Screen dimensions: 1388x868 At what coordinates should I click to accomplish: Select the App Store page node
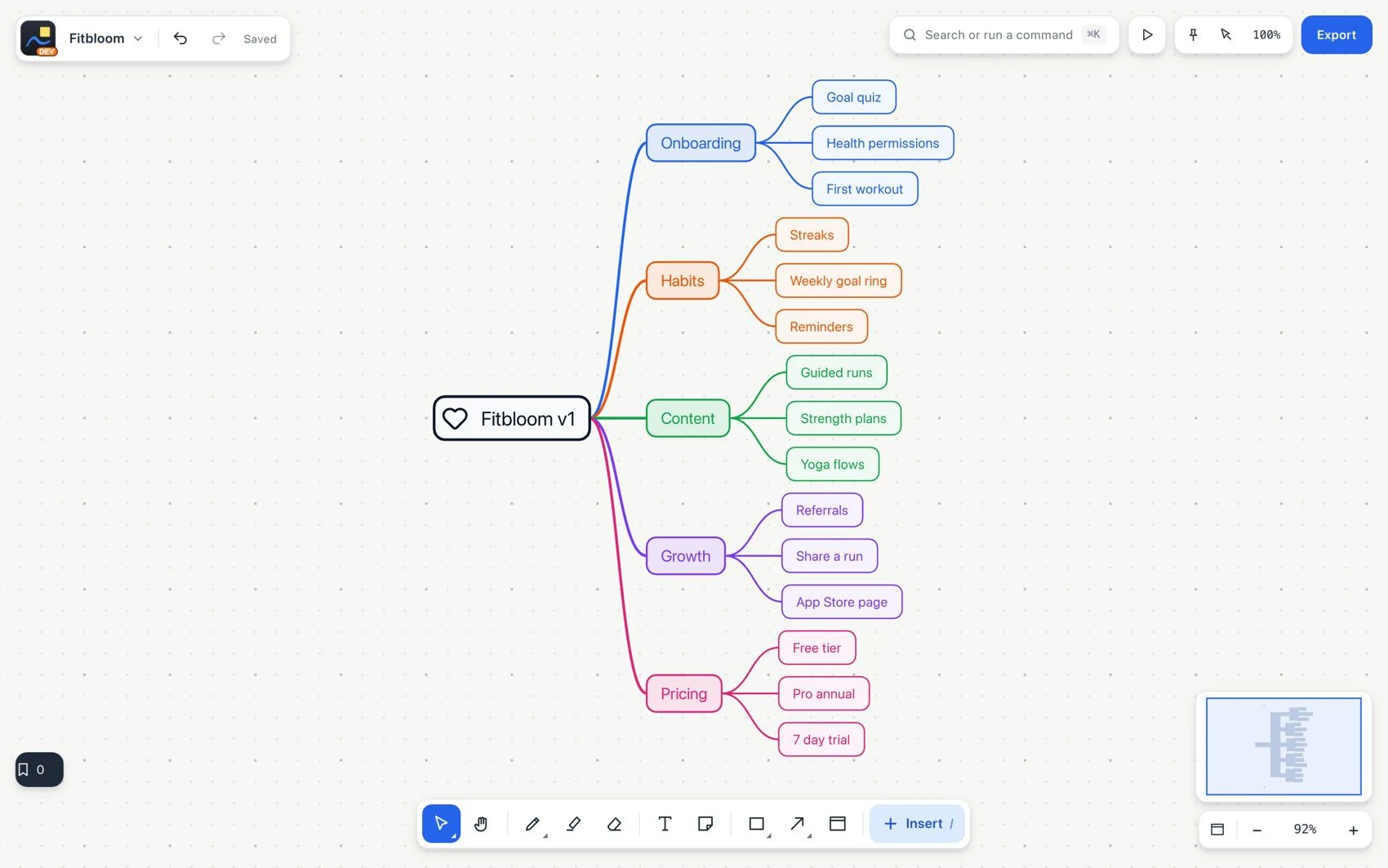click(842, 602)
